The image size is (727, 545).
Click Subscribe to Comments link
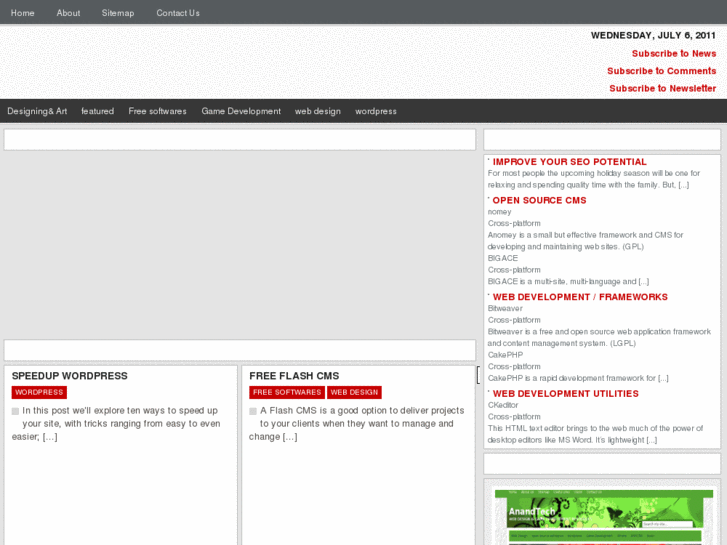[662, 71]
